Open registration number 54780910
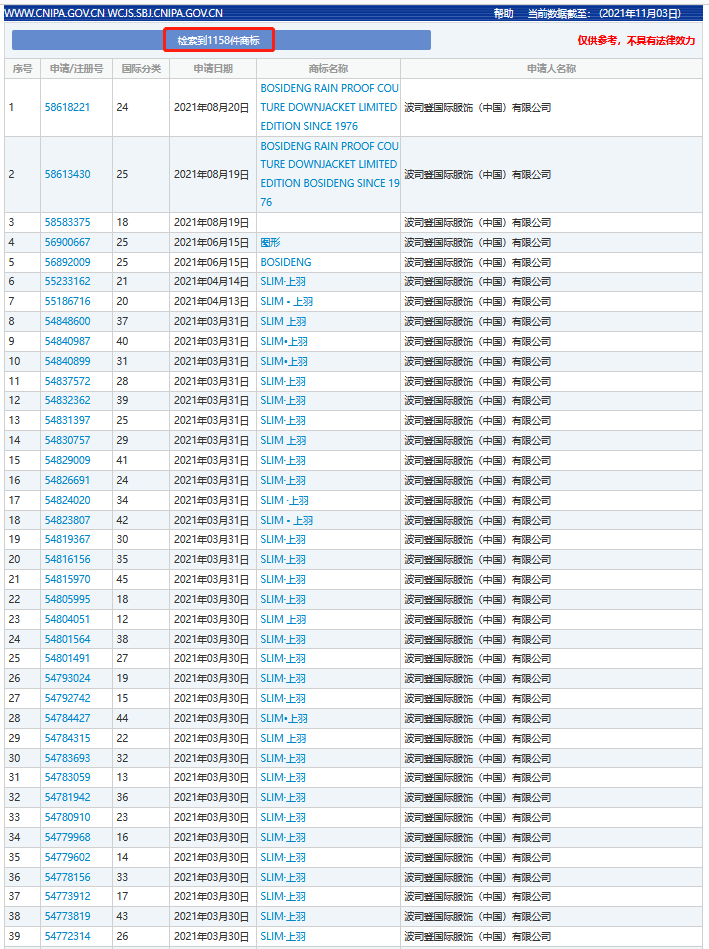The width and height of the screenshot is (709, 949). pos(67,818)
